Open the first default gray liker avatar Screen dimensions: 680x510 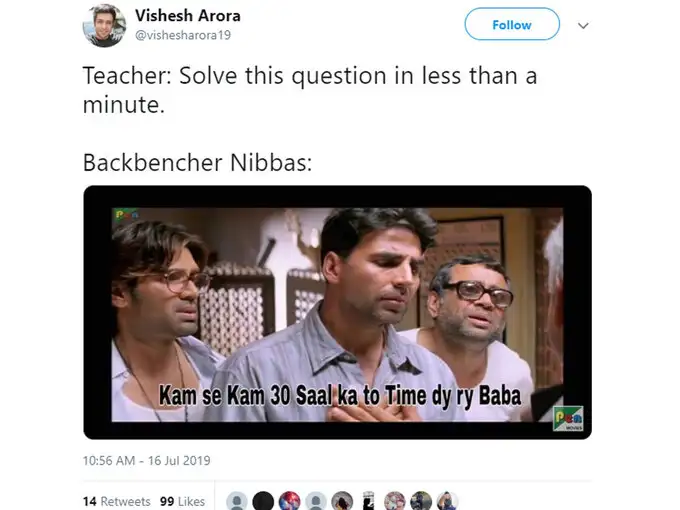[x=237, y=501]
